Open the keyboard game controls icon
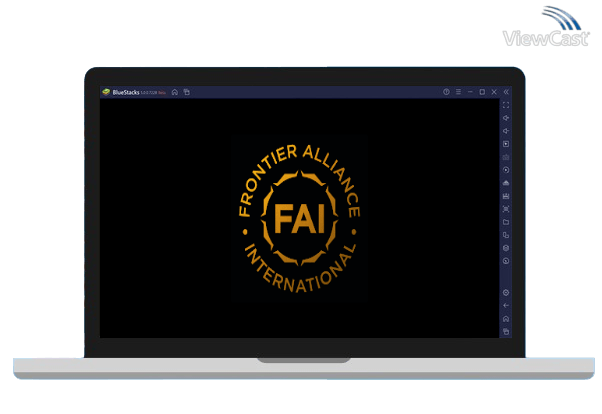 [x=506, y=157]
